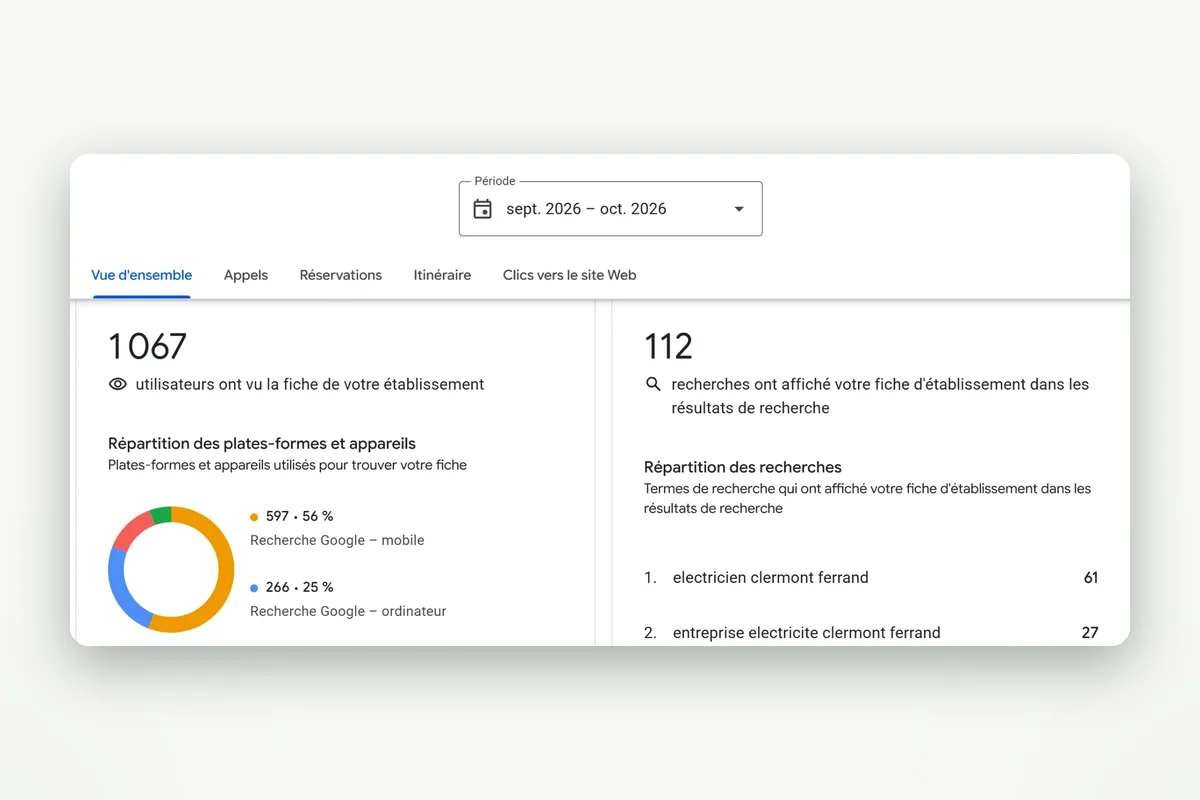Click the blue legend dot for 266 · 25 %
The width and height of the screenshot is (1200, 800).
(x=254, y=588)
